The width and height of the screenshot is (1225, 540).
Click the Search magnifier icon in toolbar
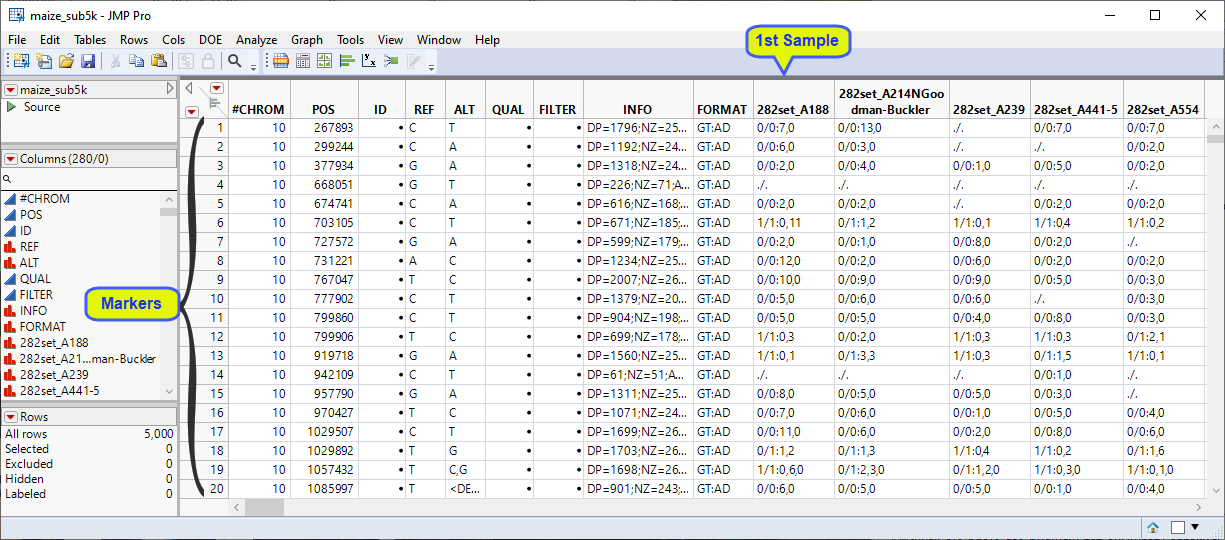(235, 62)
